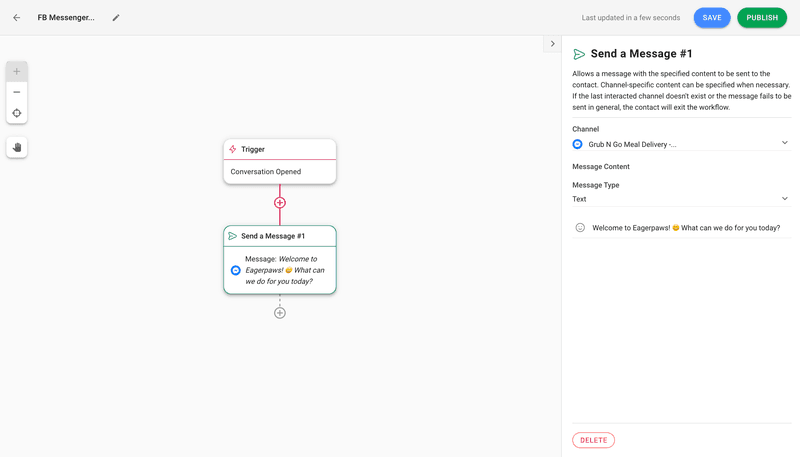The image size is (800, 457).
Task: Open the emoji picker in message field
Action: click(x=580, y=228)
